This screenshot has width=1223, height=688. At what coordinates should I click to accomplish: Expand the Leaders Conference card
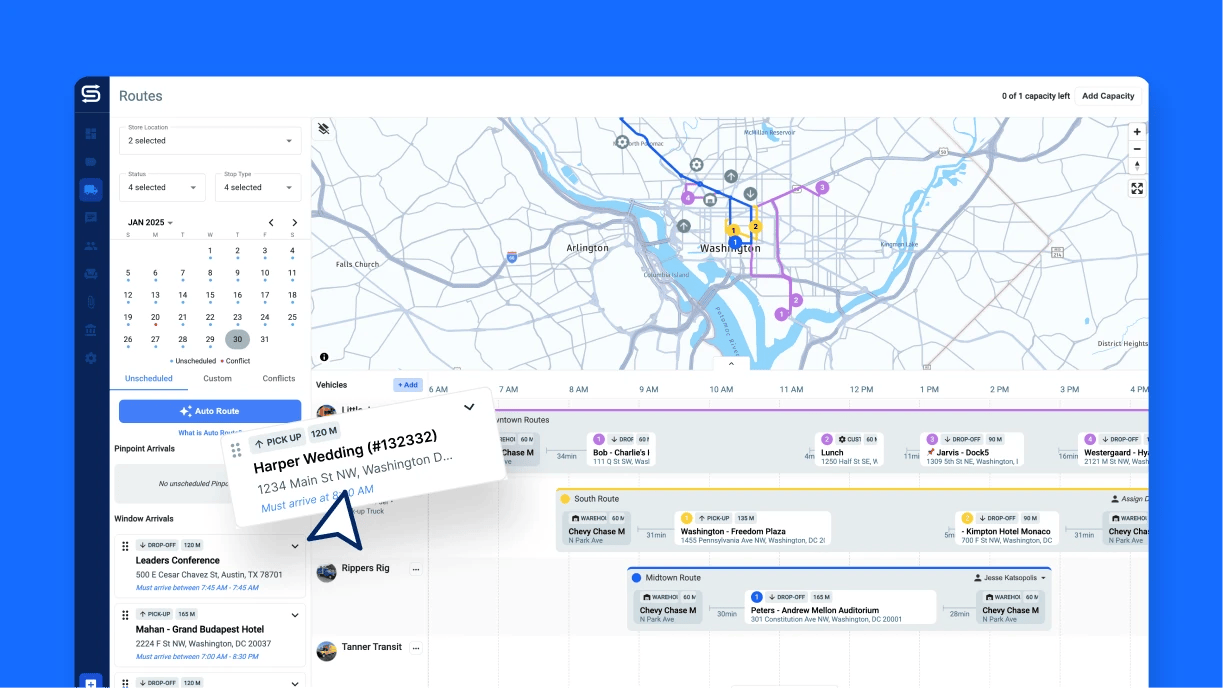[295, 546]
